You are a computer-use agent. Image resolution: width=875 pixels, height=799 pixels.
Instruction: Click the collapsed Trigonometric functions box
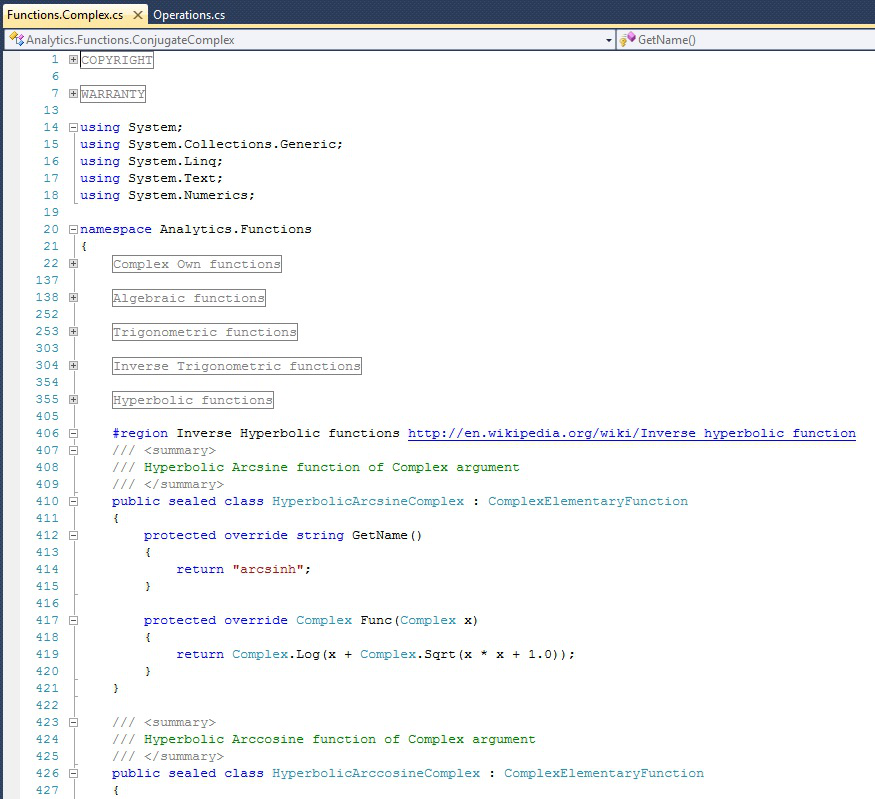pyautogui.click(x=204, y=332)
